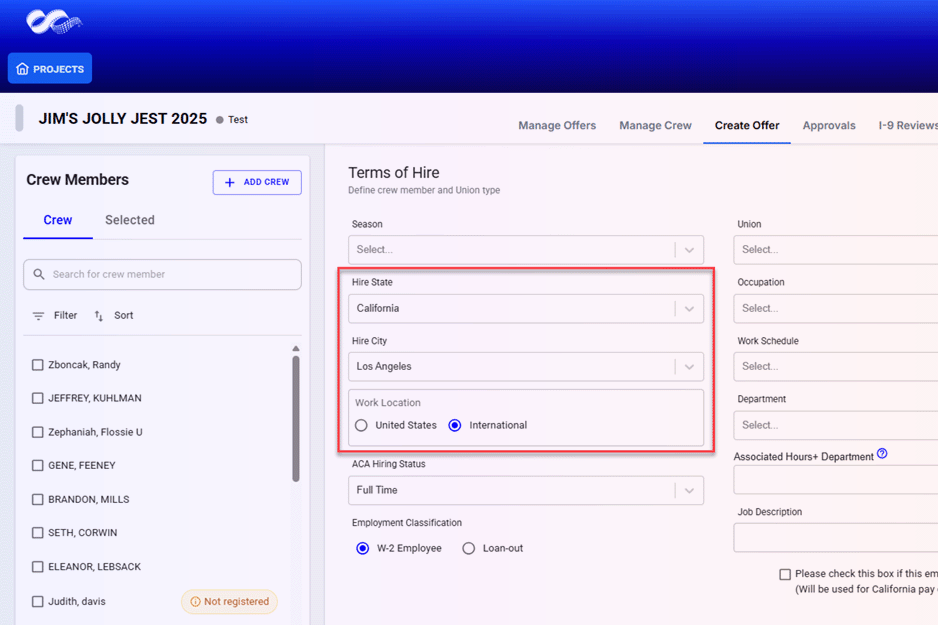Open Projects via the home button
This screenshot has width=938, height=625.
tap(50, 69)
